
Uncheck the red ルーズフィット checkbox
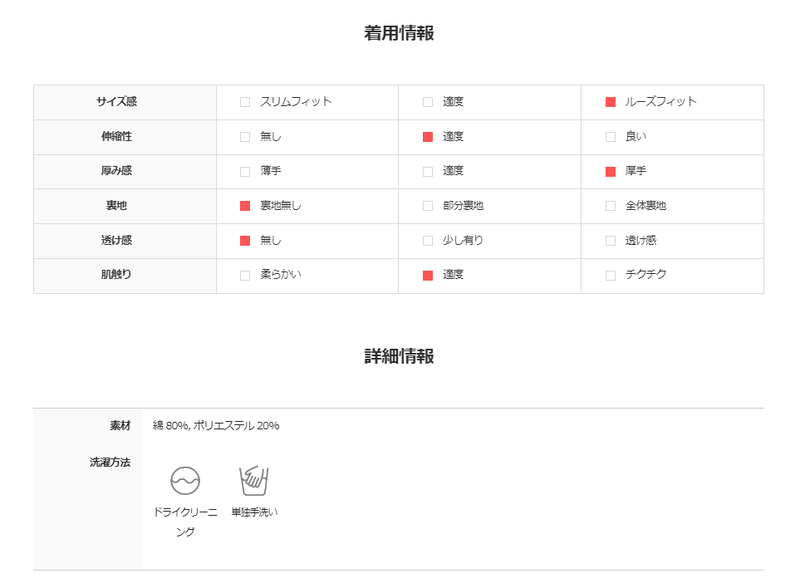610,102
